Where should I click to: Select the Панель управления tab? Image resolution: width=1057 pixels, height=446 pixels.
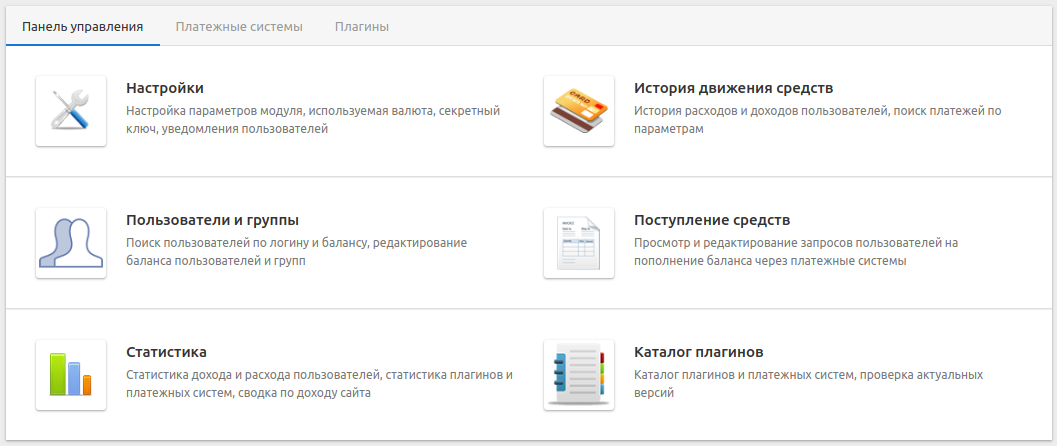point(83,26)
